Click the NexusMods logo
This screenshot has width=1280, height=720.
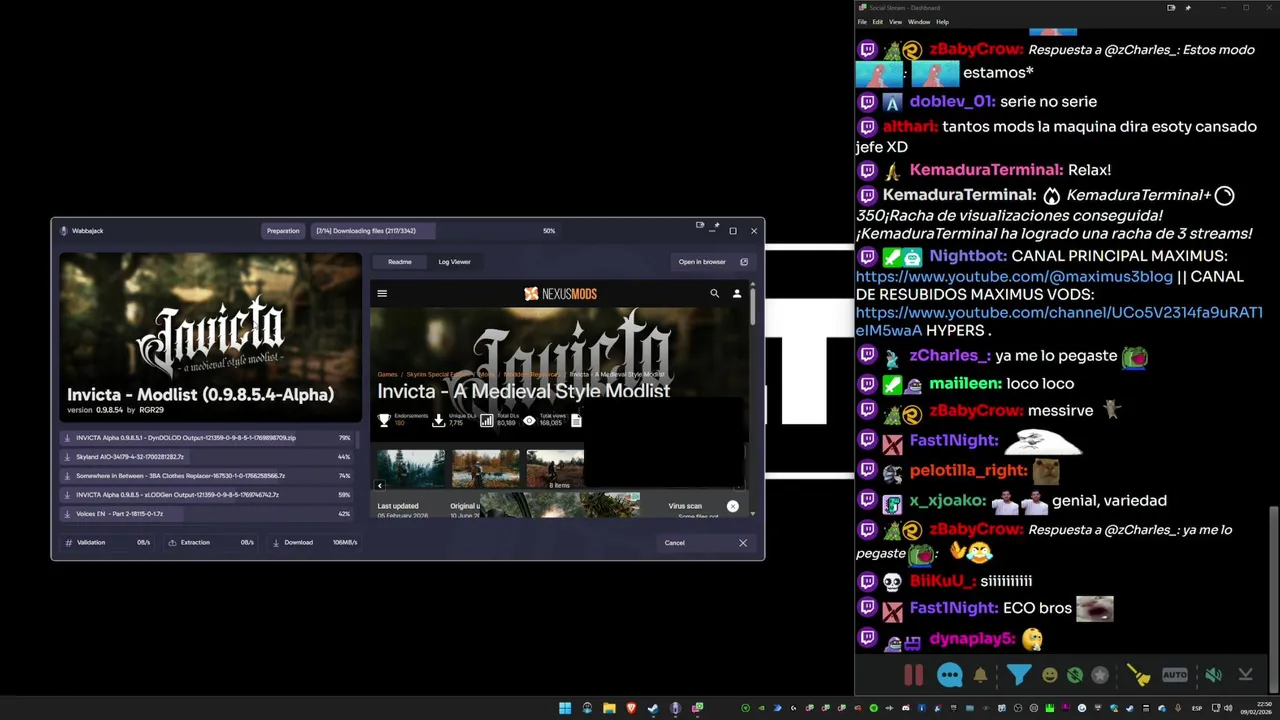560,294
